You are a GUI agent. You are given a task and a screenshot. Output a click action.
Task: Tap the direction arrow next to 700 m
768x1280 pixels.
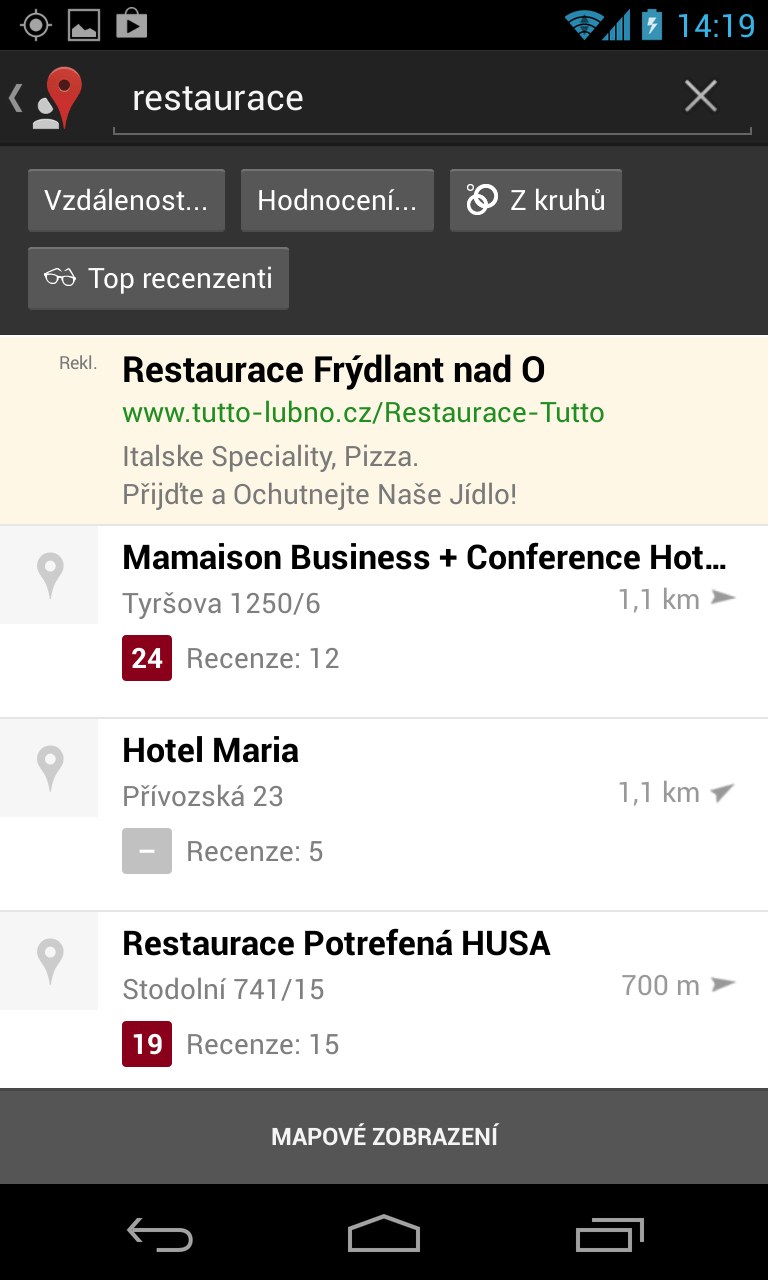(722, 985)
